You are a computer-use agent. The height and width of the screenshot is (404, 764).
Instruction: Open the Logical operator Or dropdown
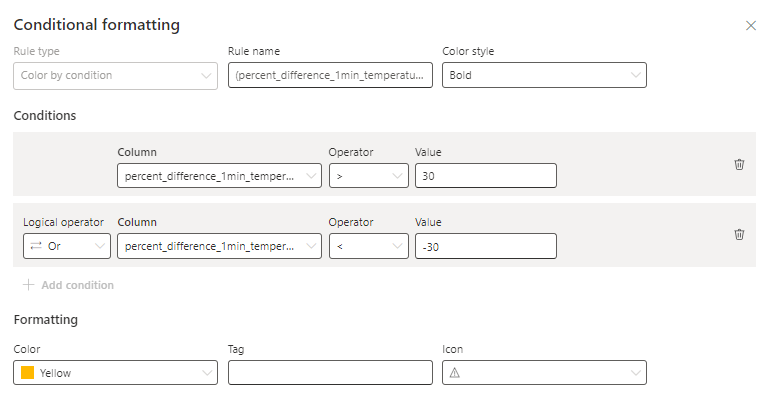[x=67, y=246]
